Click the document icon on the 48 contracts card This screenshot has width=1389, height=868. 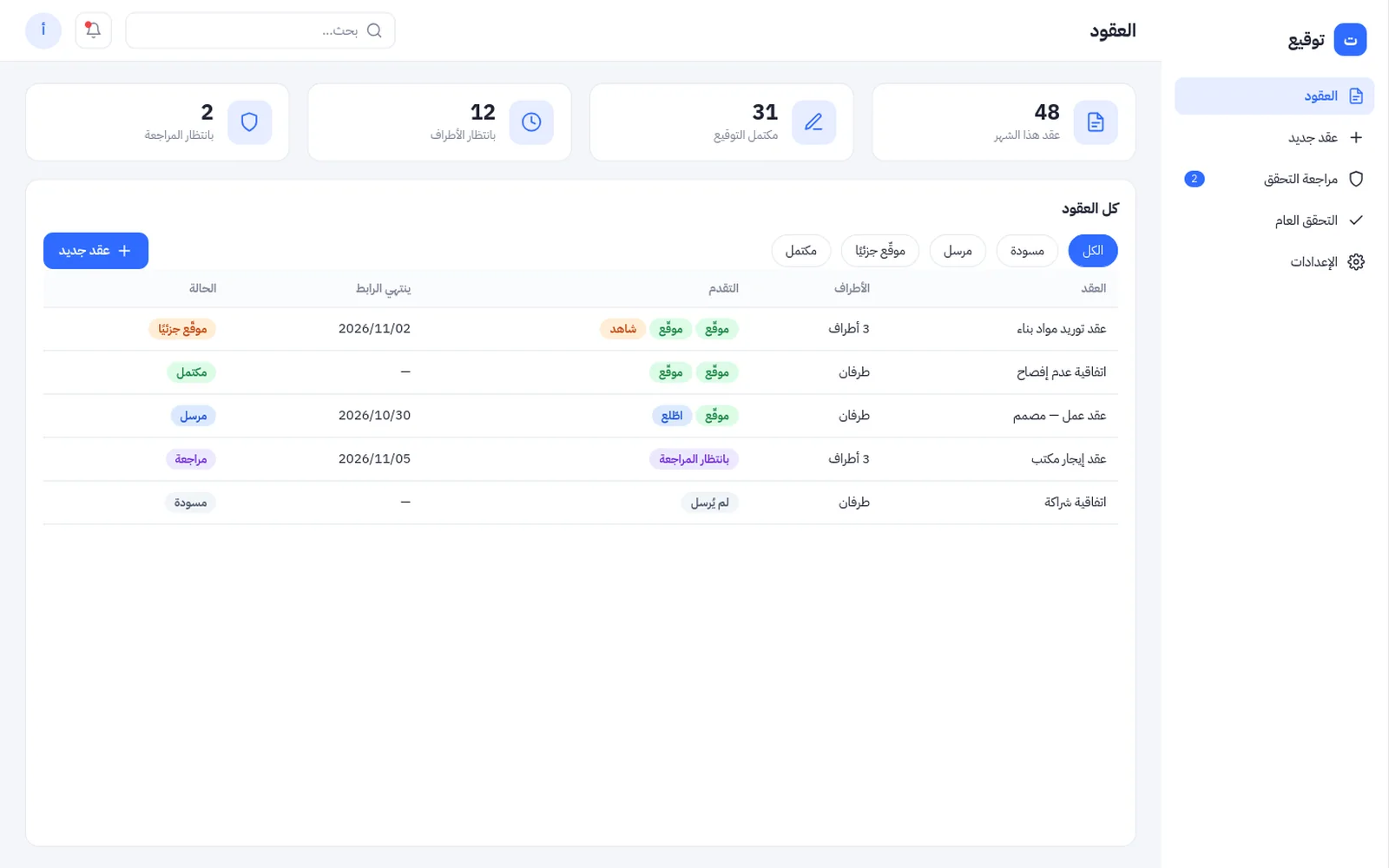point(1096,122)
